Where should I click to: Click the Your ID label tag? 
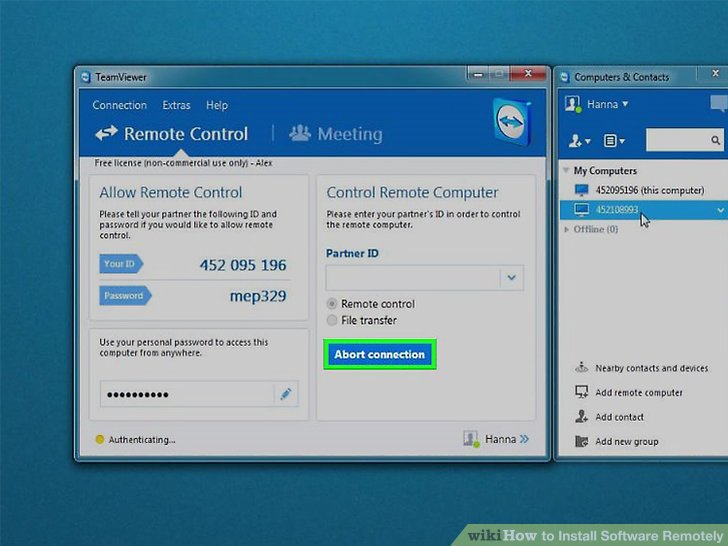pos(121,264)
